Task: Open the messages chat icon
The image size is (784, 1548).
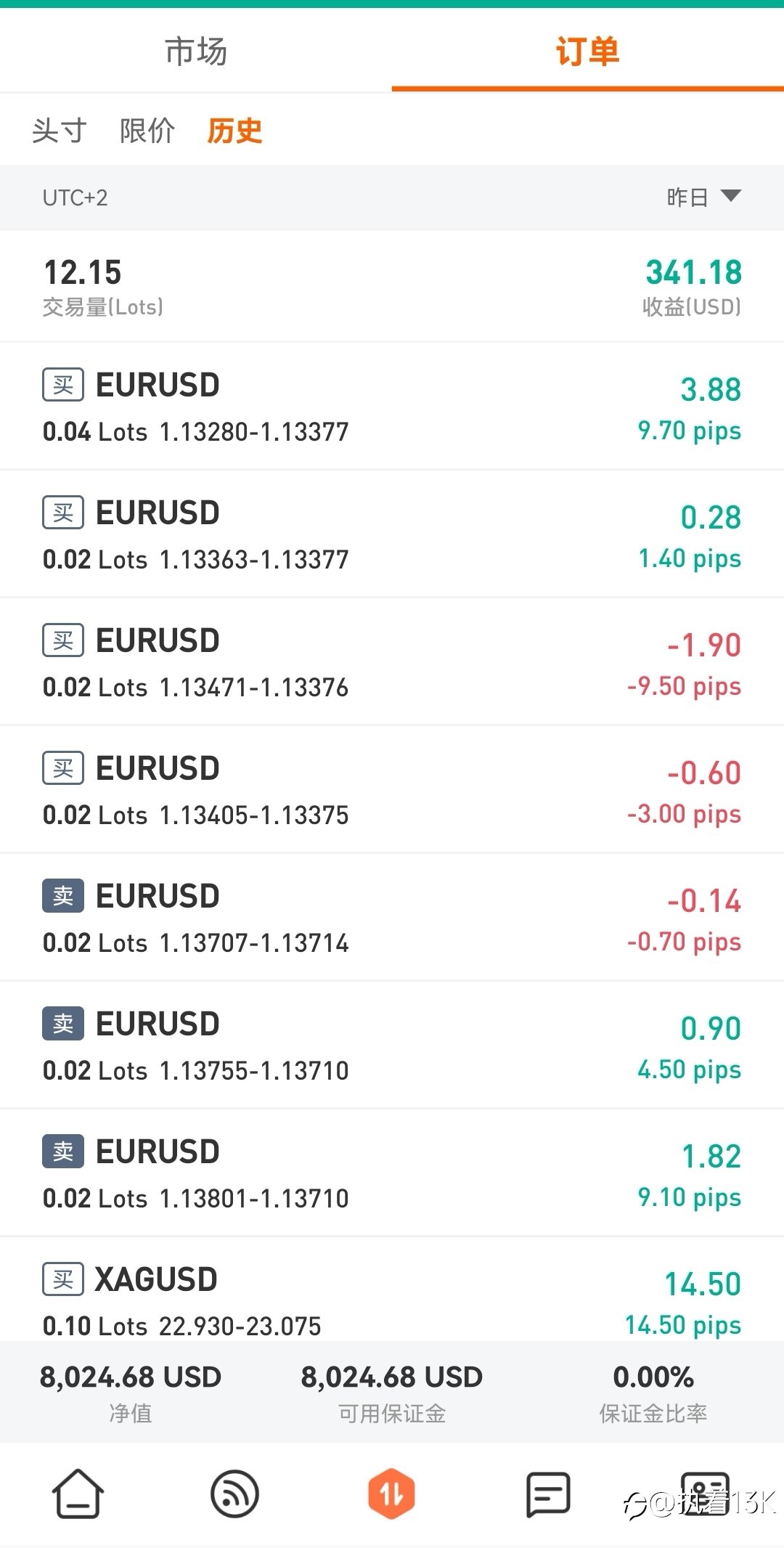Action: [x=548, y=1494]
